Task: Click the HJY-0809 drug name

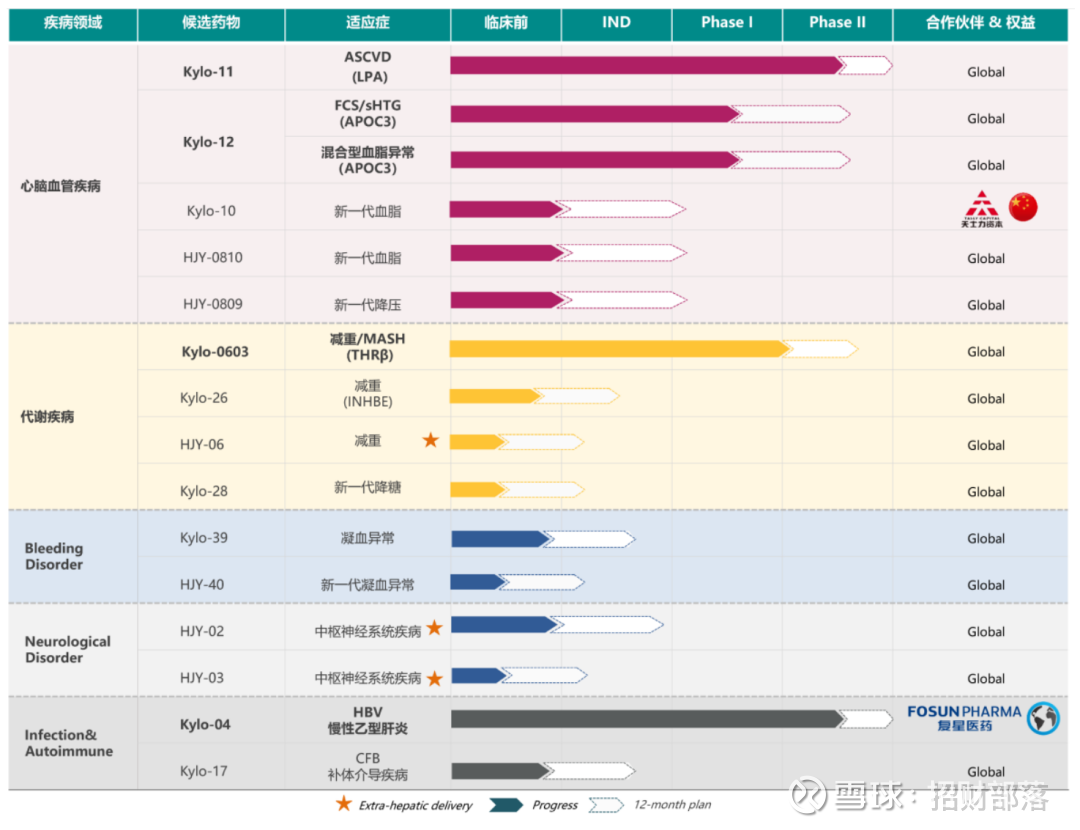Action: point(212,304)
